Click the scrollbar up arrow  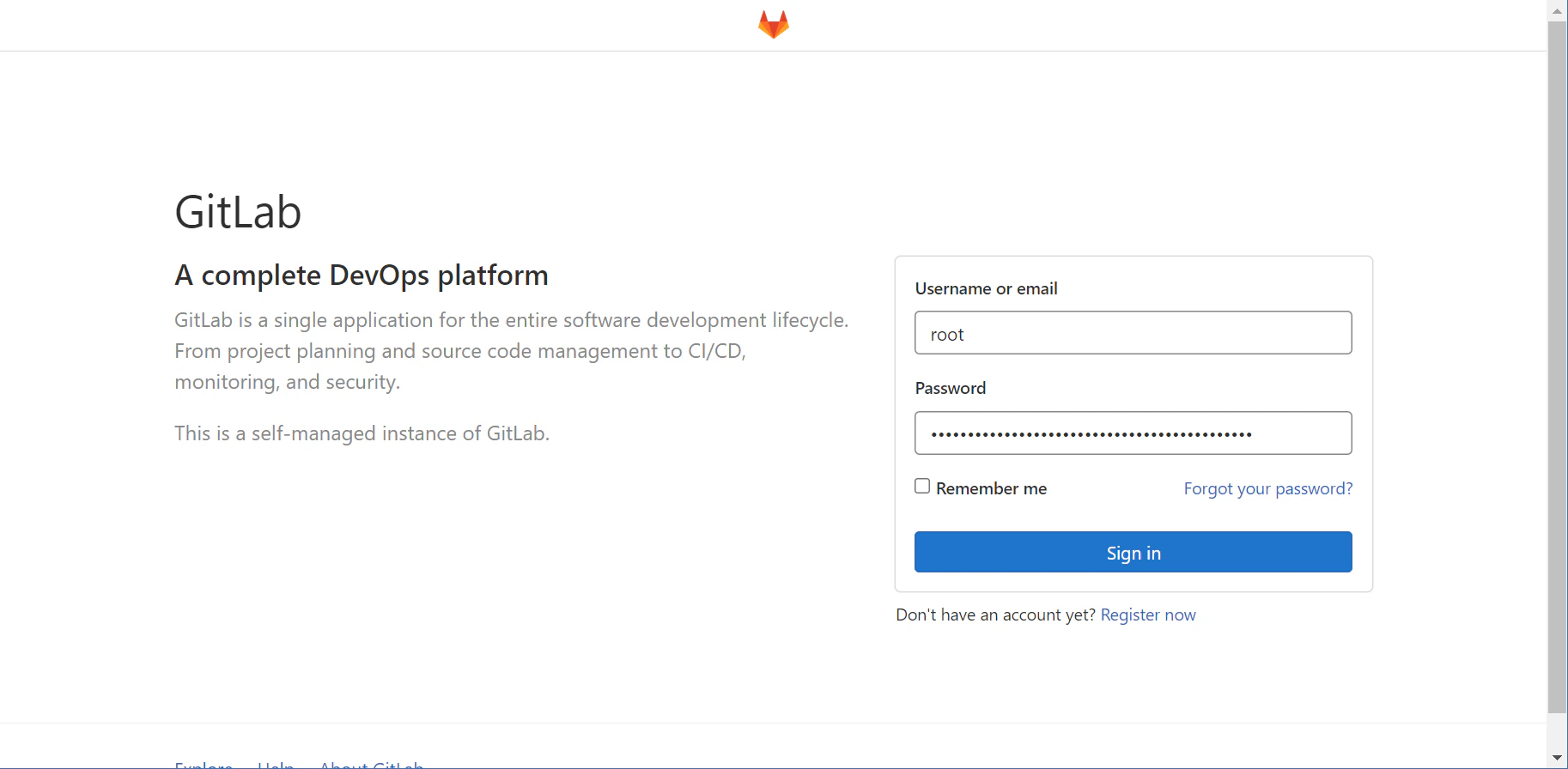(x=1558, y=10)
